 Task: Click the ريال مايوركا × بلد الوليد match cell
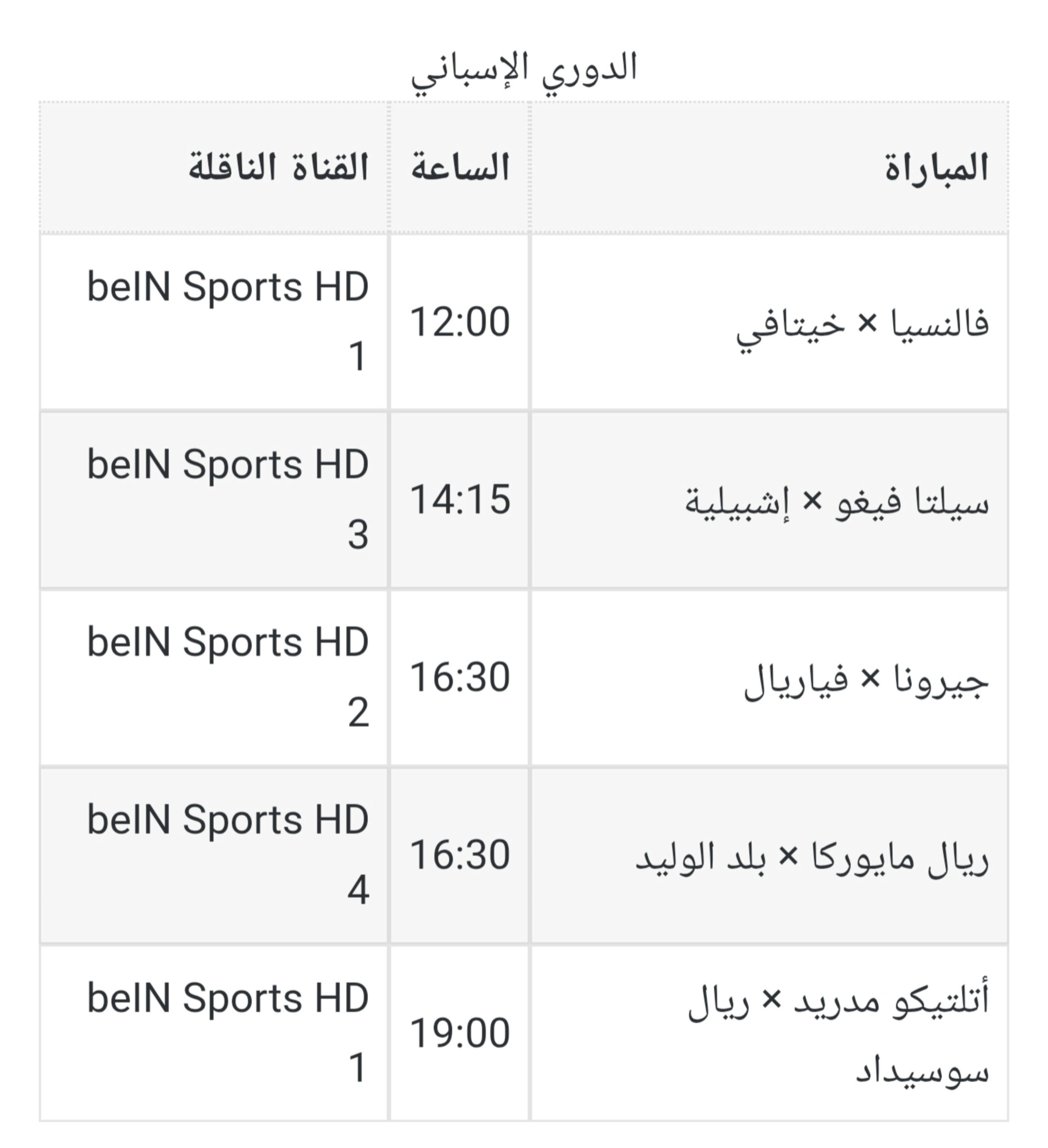(x=769, y=855)
